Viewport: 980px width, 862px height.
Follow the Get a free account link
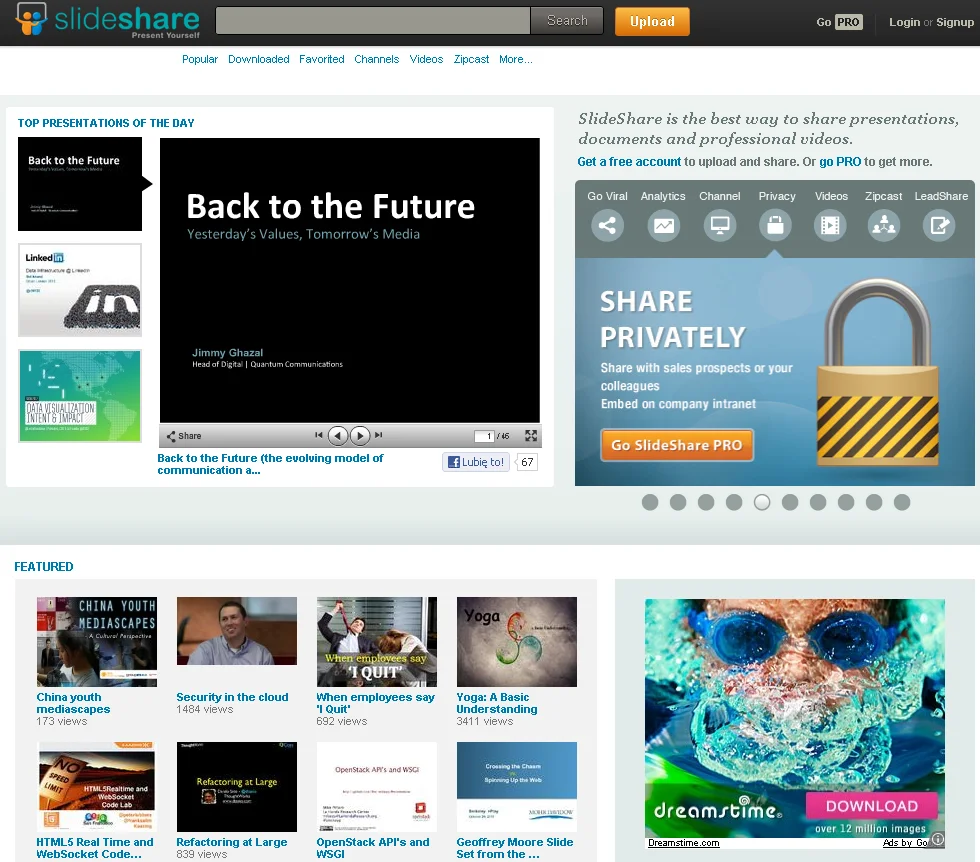[x=629, y=162]
